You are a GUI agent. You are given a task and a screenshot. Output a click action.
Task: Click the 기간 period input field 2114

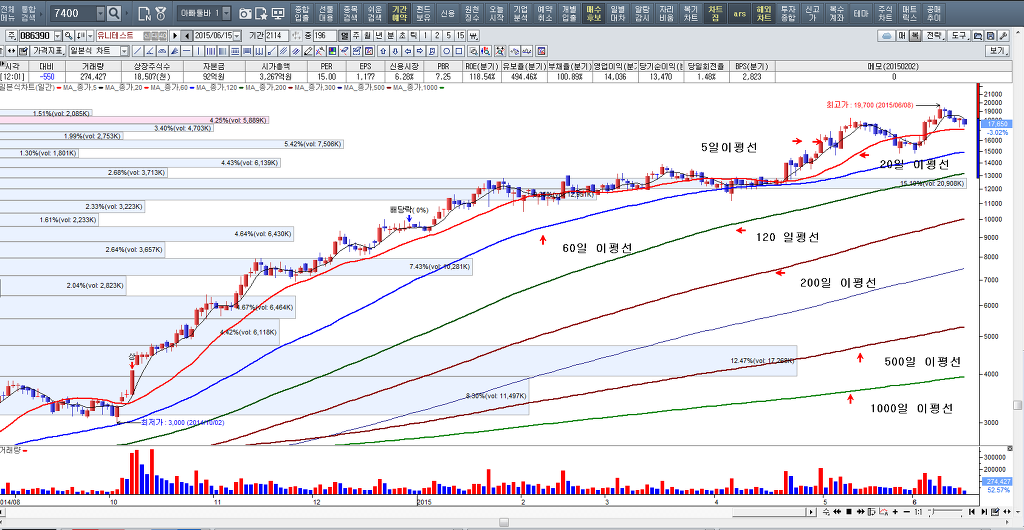277,36
